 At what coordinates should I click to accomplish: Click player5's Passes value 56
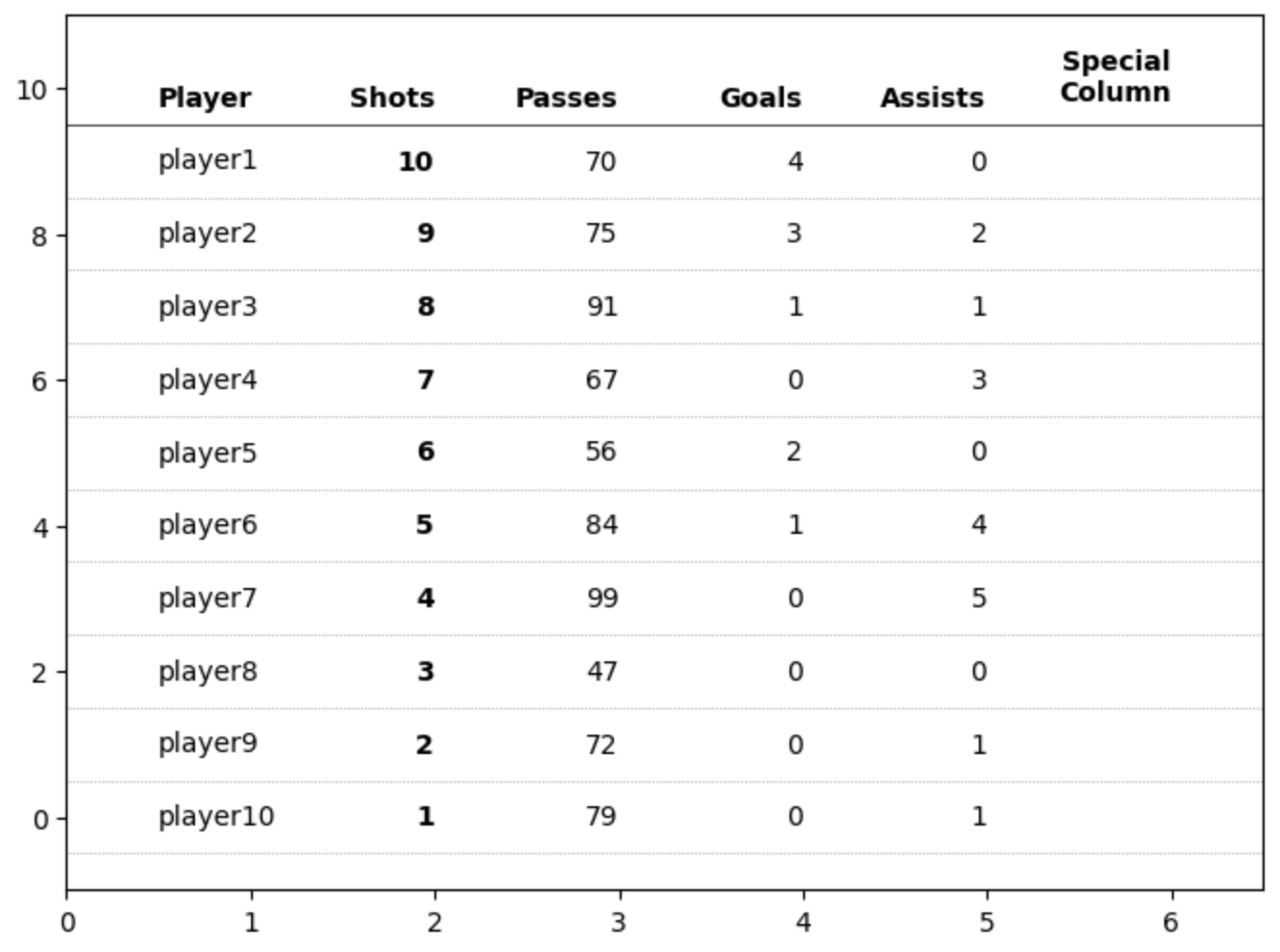point(600,452)
